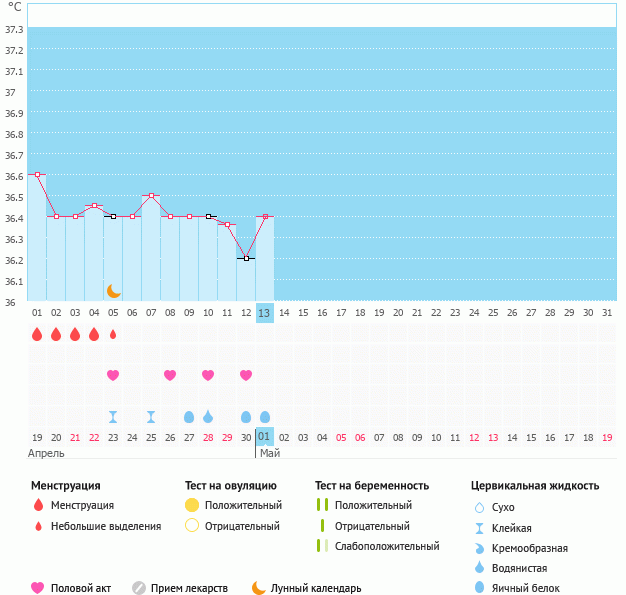Viewport: 626px width, 595px height.
Task: Select the 36.5 temperature peak on day 07
Action: point(151,195)
